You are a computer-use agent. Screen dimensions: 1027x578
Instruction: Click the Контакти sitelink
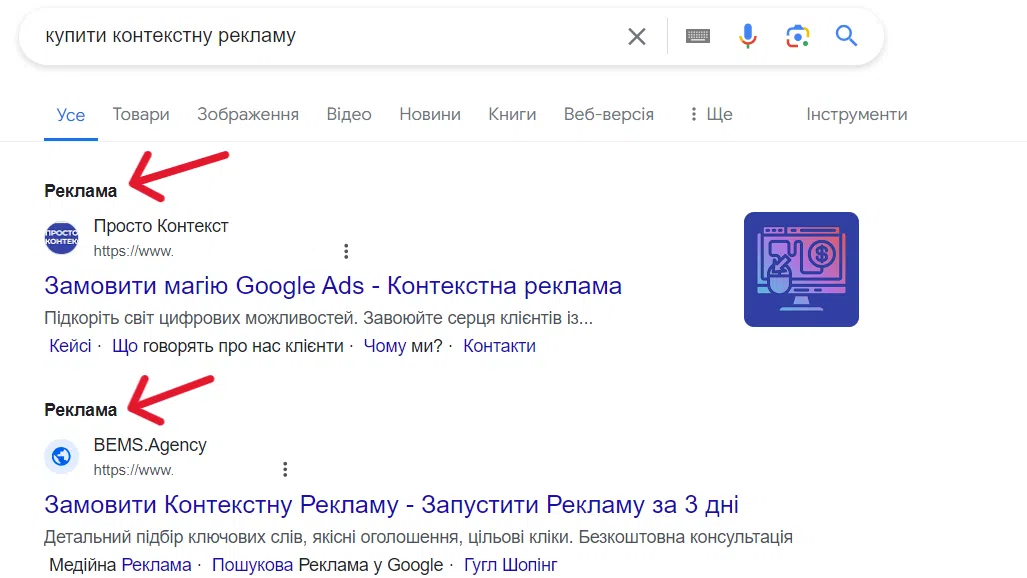click(x=499, y=345)
